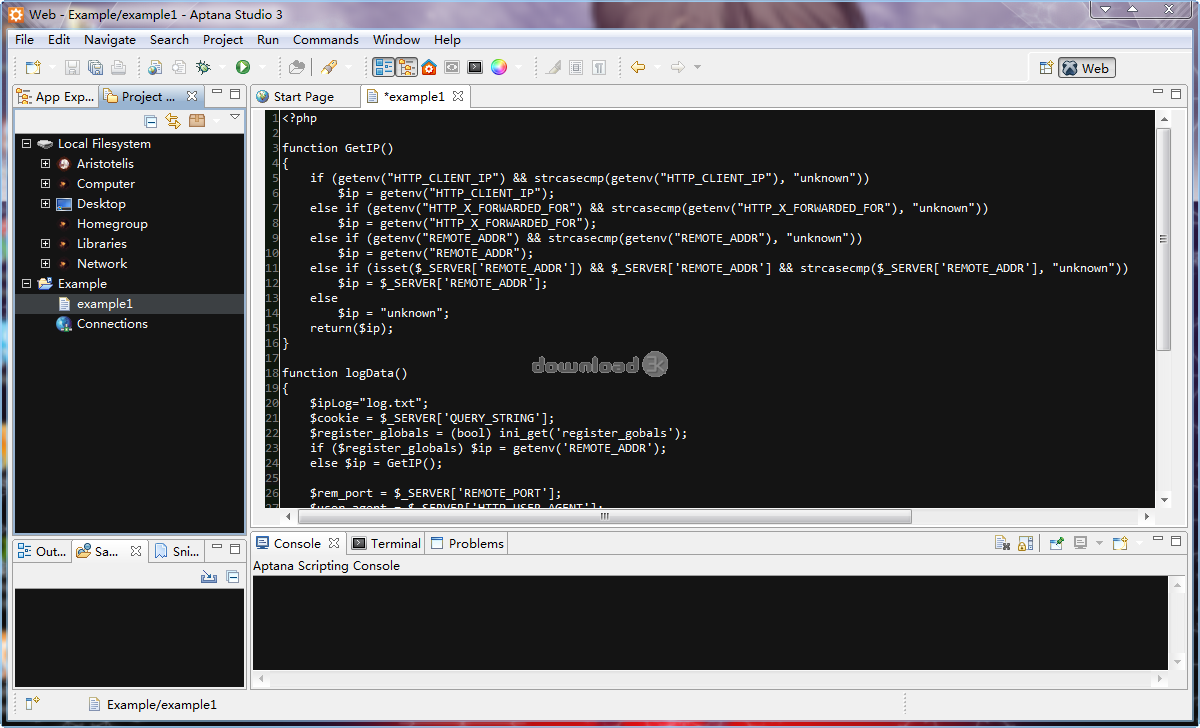1200x728 pixels.
Task: Expand the Aristotelis tree node
Action: 45,164
